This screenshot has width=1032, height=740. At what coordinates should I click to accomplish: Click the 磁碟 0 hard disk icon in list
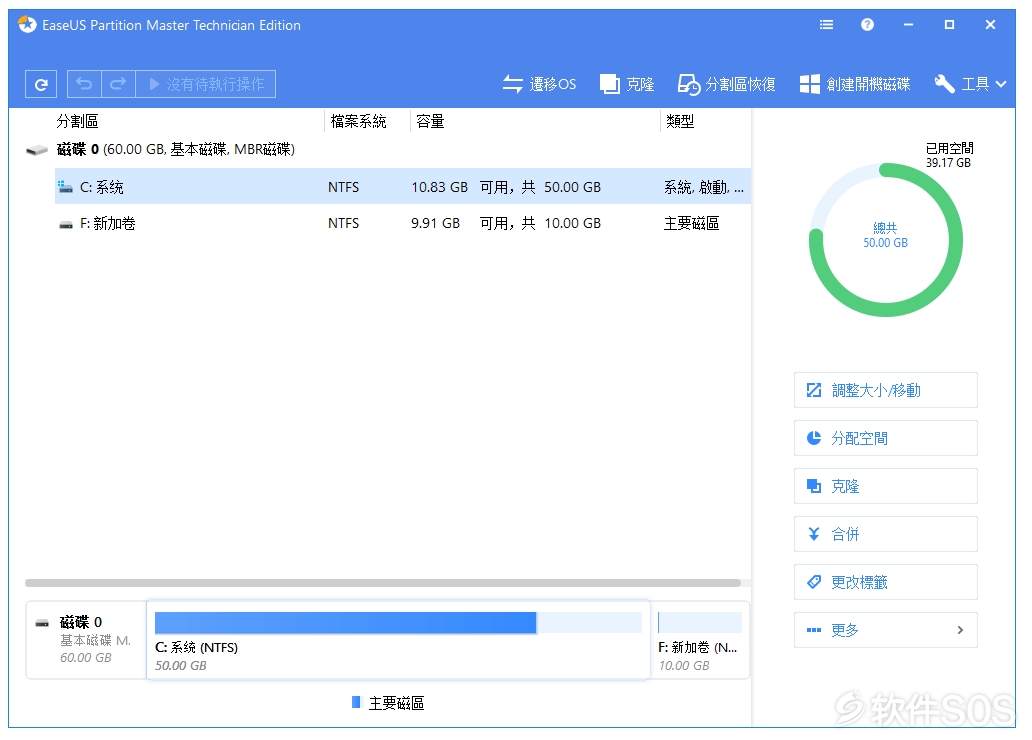tap(37, 150)
